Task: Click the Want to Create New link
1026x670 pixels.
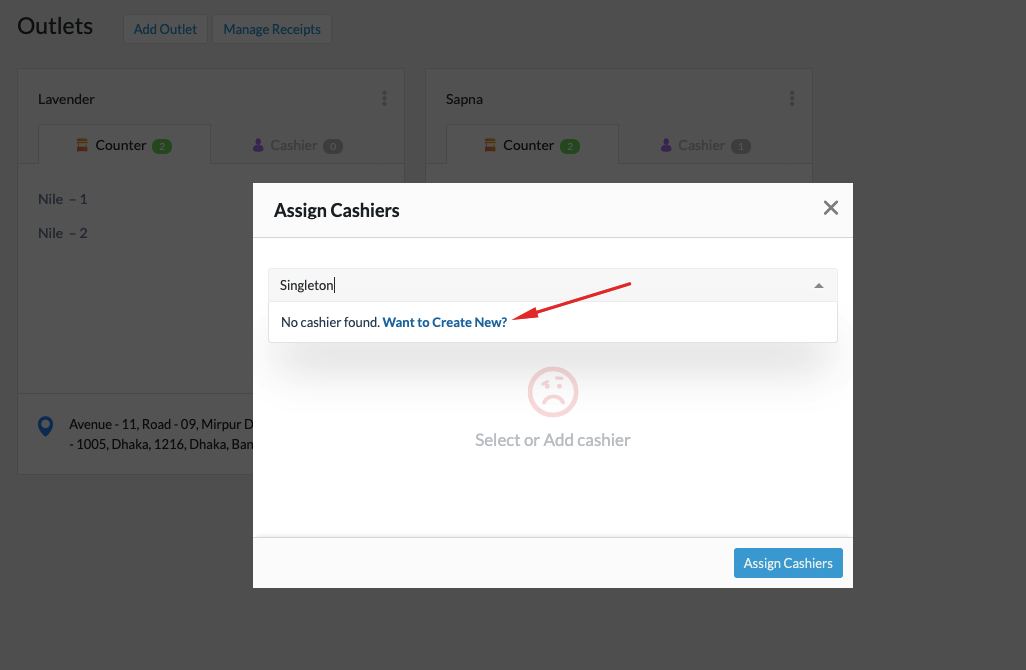Action: click(444, 322)
